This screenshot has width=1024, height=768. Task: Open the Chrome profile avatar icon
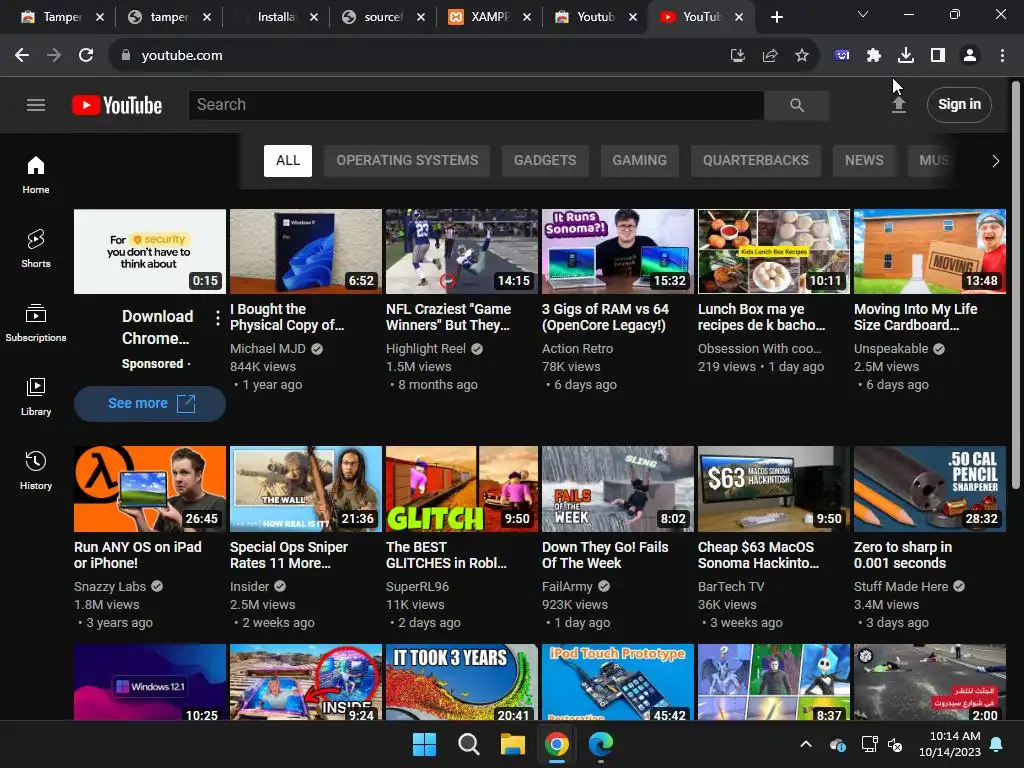click(x=970, y=56)
